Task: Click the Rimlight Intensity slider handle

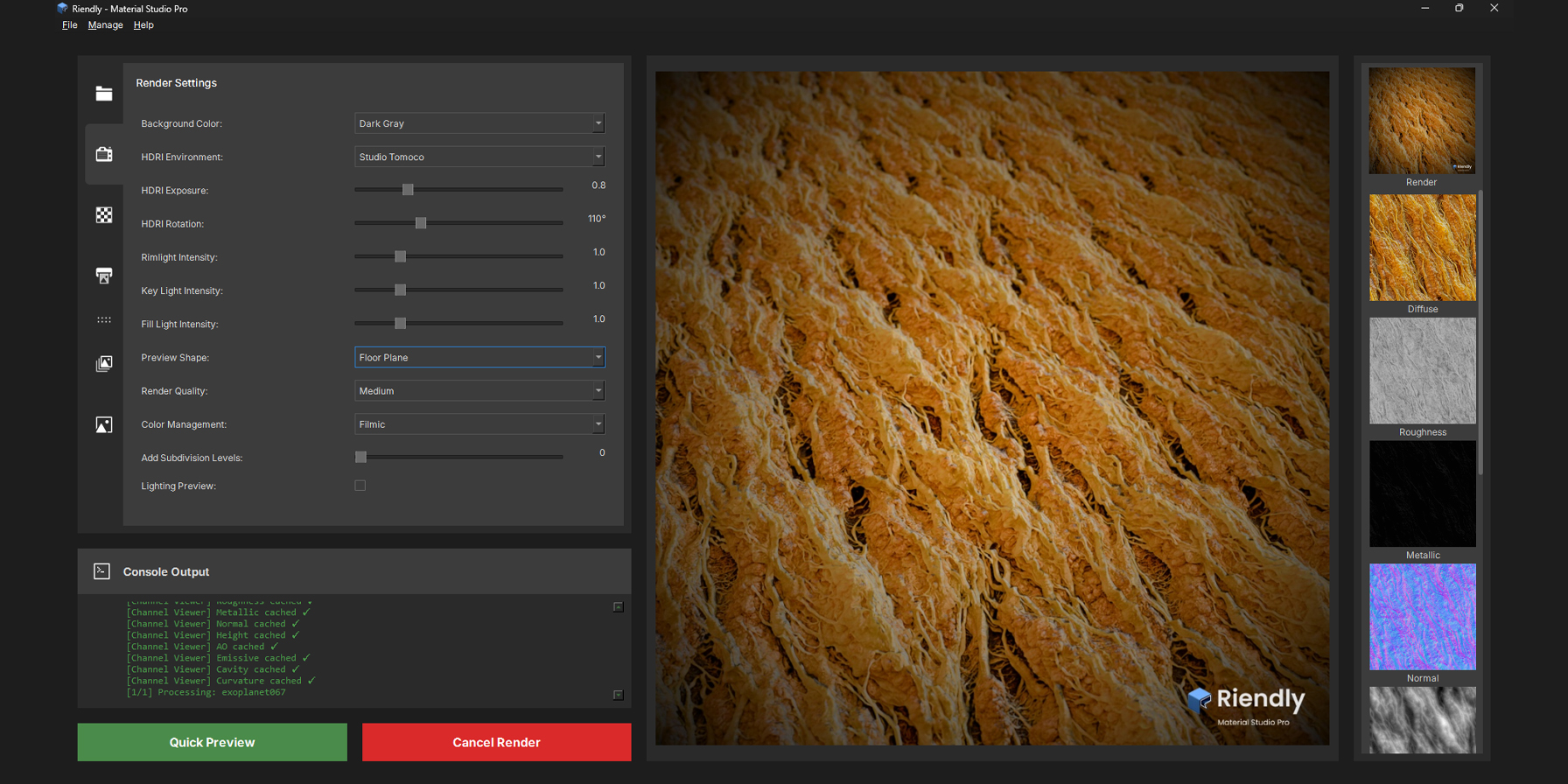Action: pyautogui.click(x=401, y=256)
